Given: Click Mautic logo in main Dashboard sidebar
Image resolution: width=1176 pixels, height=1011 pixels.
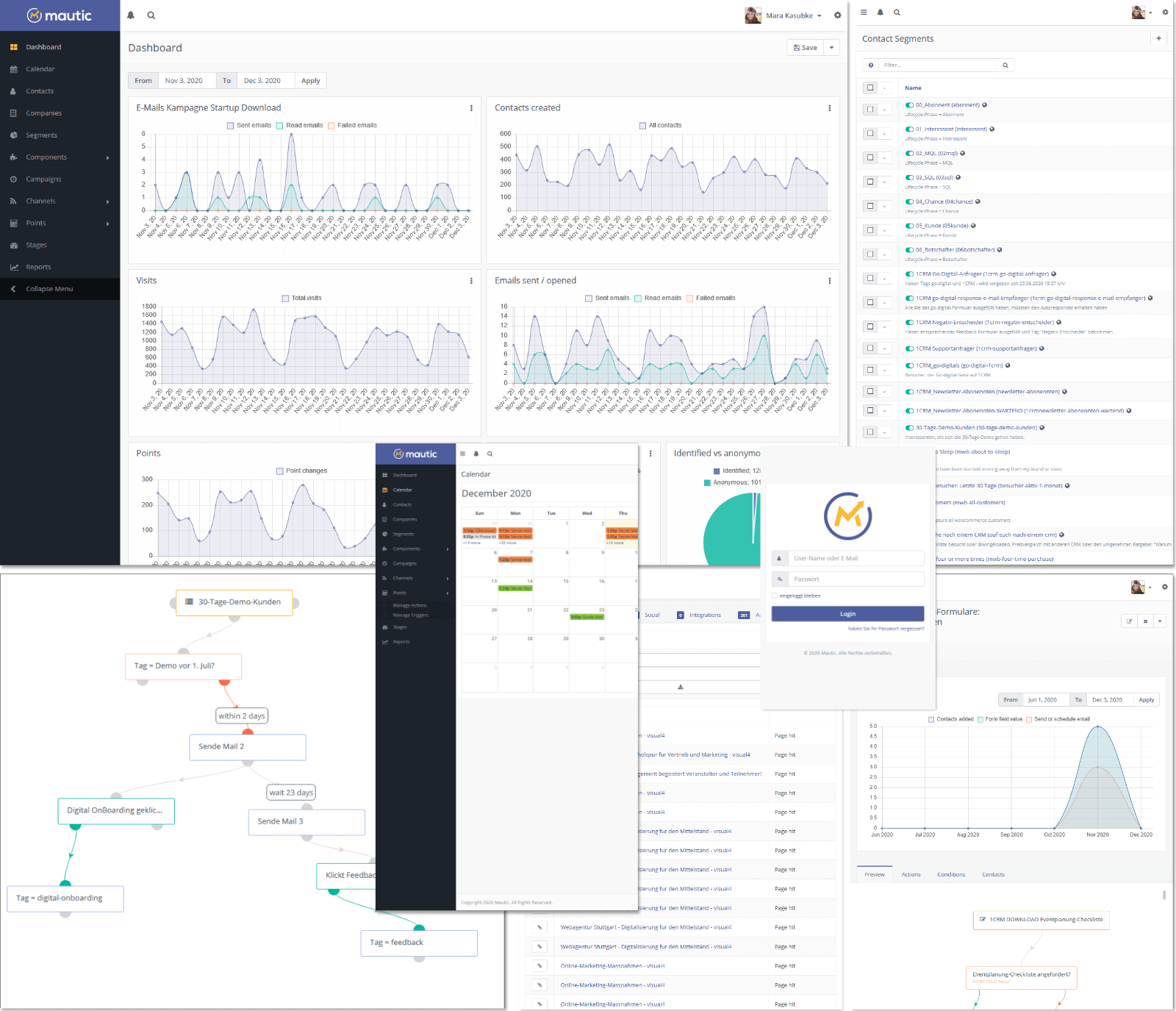Looking at the screenshot, I should tap(60, 15).
